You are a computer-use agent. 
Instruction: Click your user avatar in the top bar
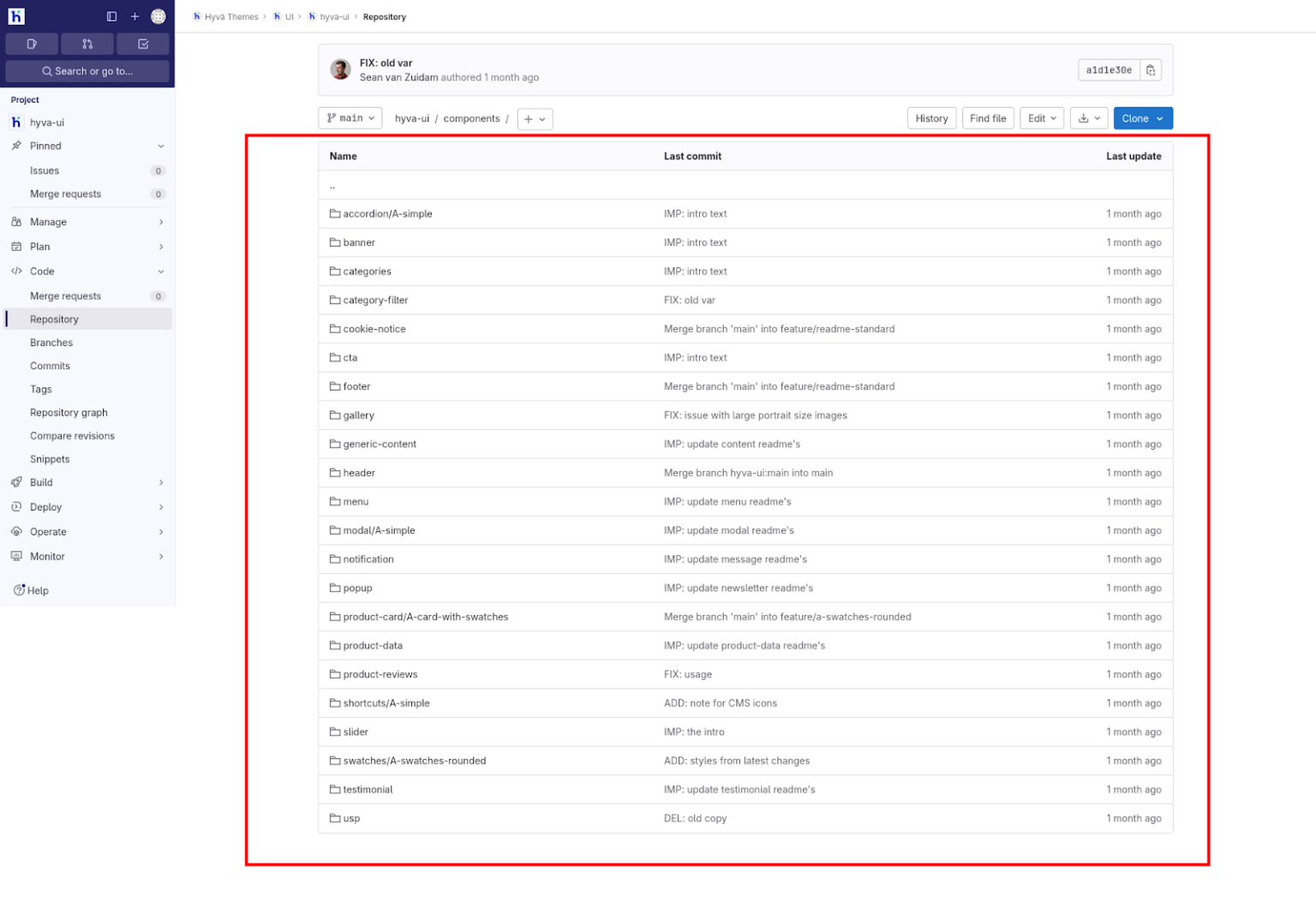pos(159,15)
